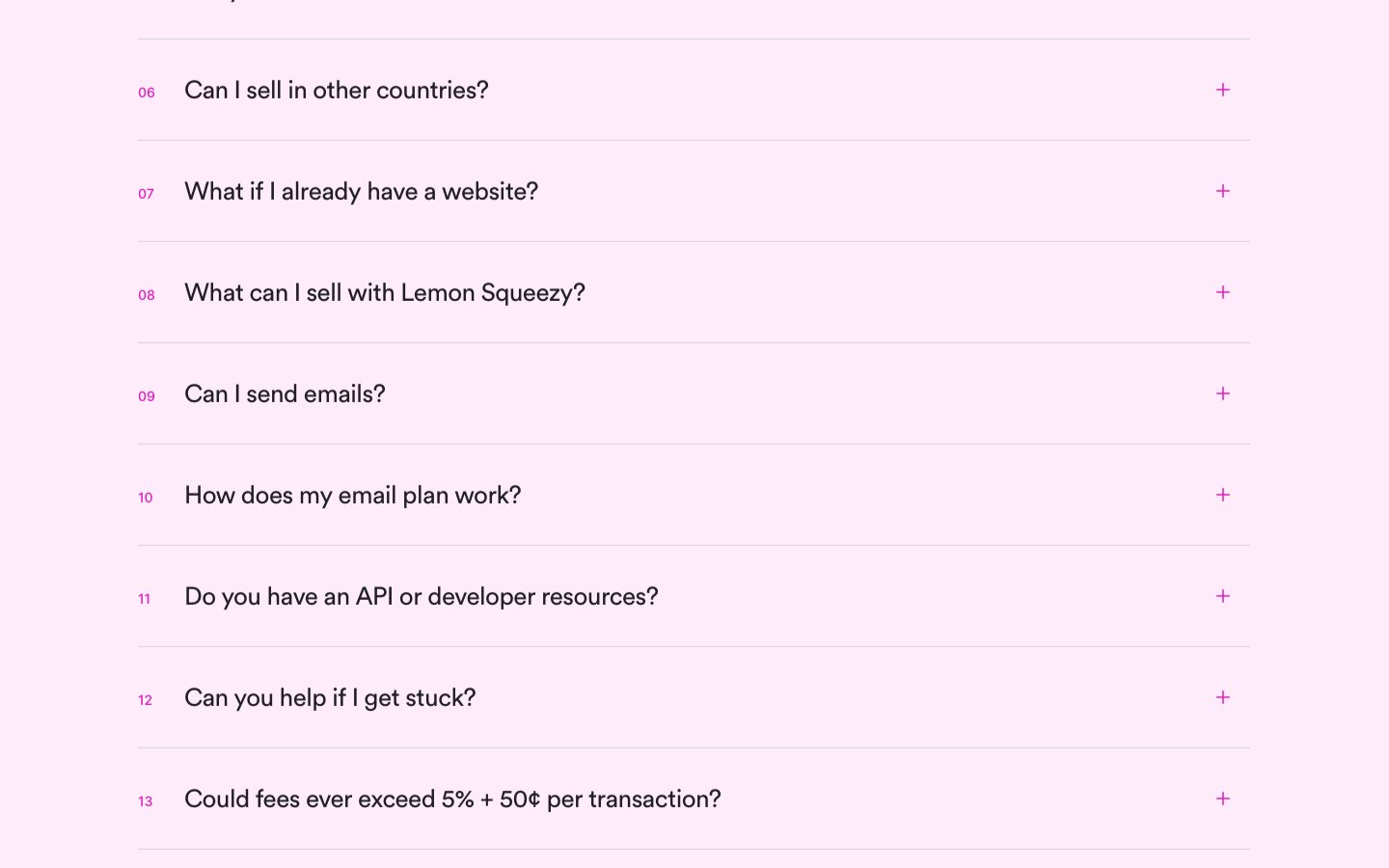The image size is (1389, 868).
Task: Expand 'What if I already have a website?' question
Action: tap(361, 191)
